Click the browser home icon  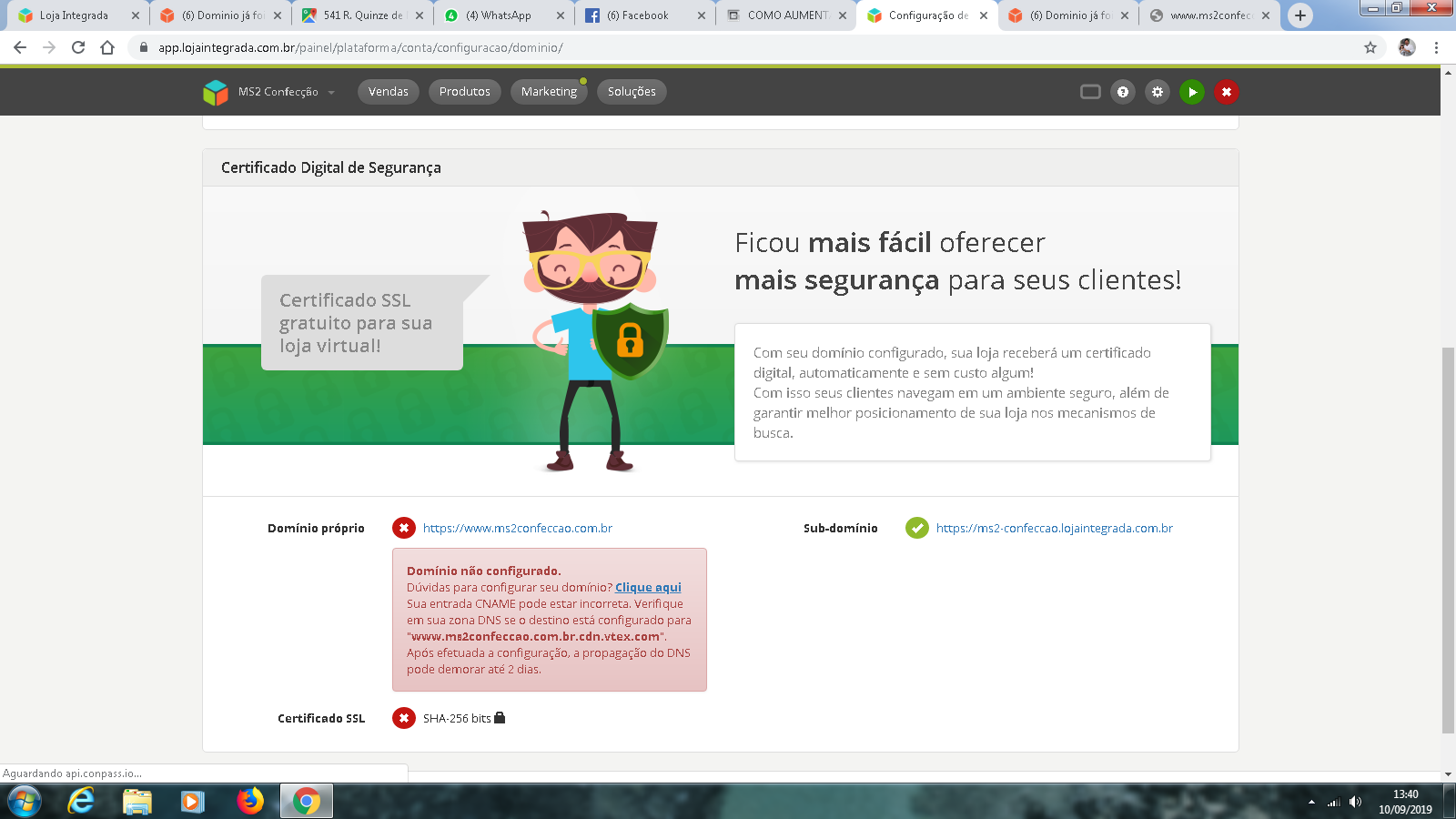(107, 47)
